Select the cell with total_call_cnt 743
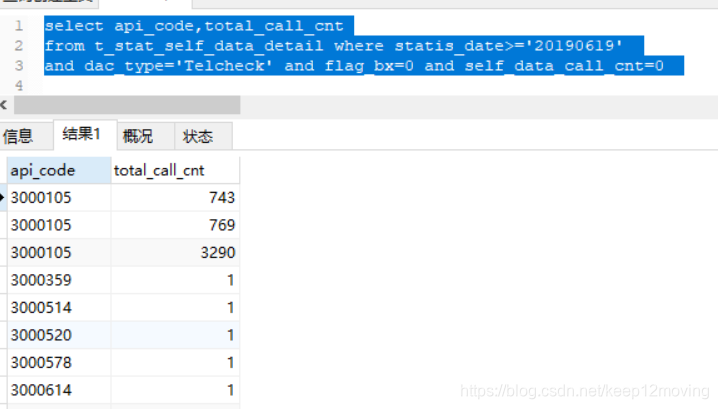This screenshot has height=409, width=718. tap(175, 198)
